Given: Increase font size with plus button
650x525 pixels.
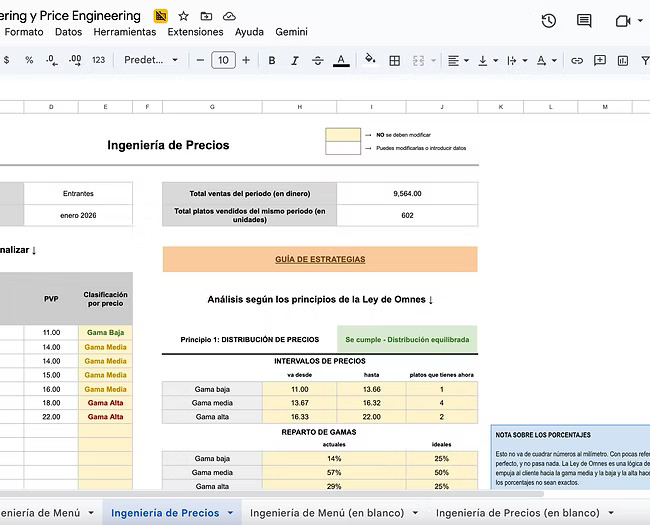Looking at the screenshot, I should click(x=246, y=60).
